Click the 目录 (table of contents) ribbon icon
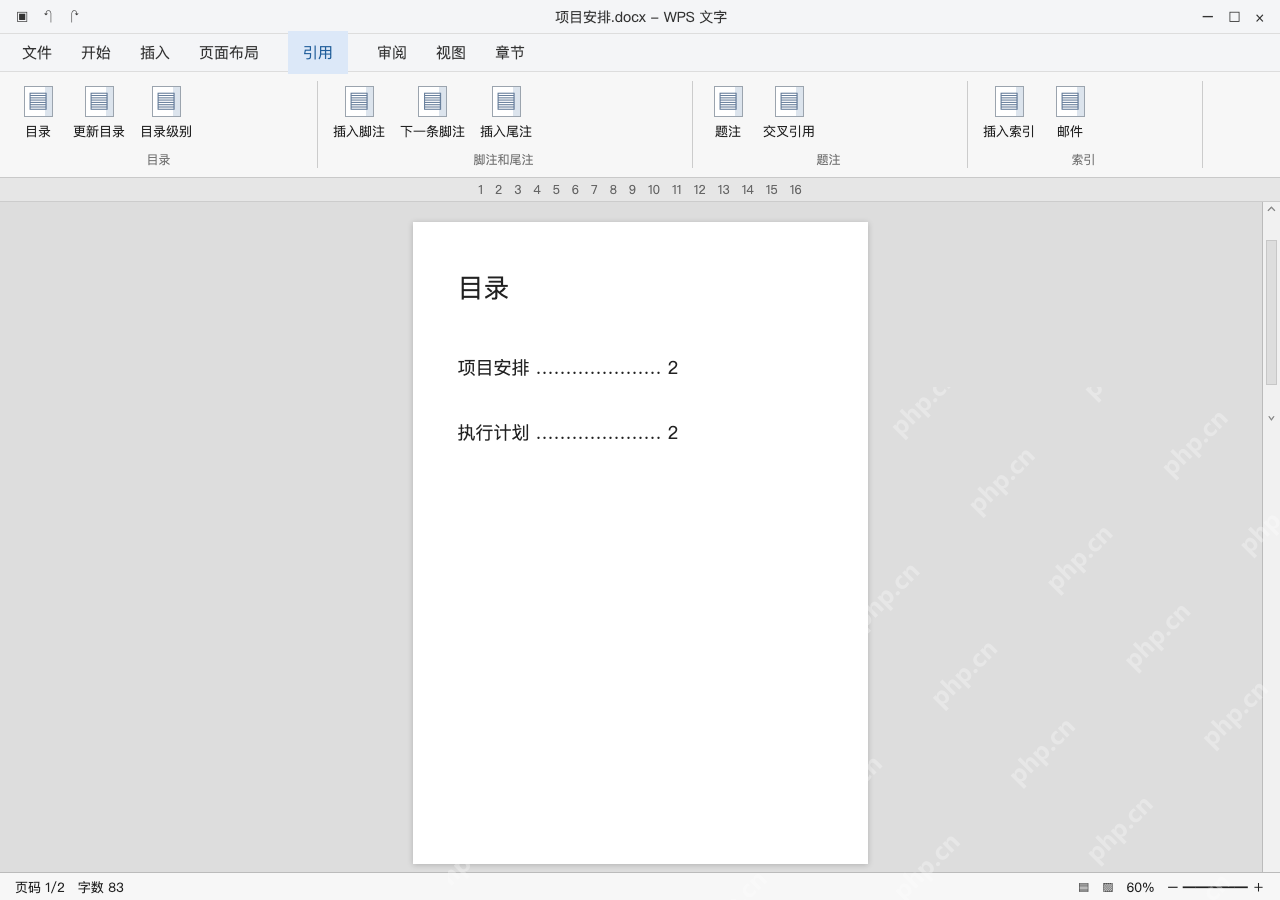Image resolution: width=1280 pixels, height=900 pixels. pos(38,101)
